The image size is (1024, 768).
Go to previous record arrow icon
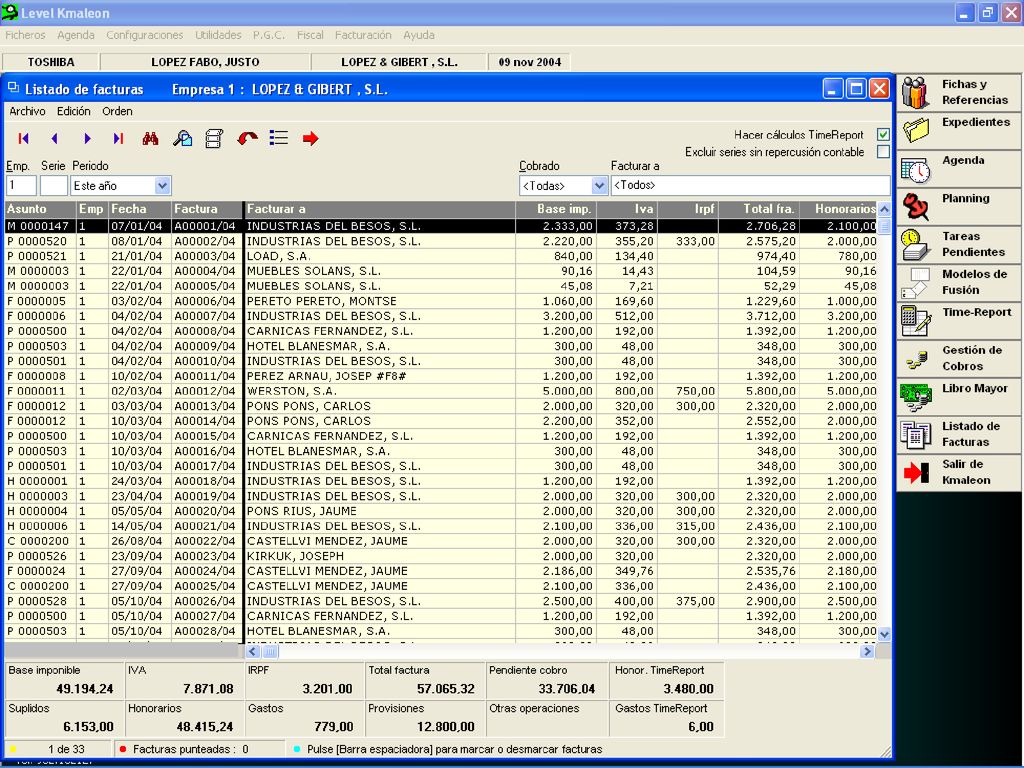[54, 138]
